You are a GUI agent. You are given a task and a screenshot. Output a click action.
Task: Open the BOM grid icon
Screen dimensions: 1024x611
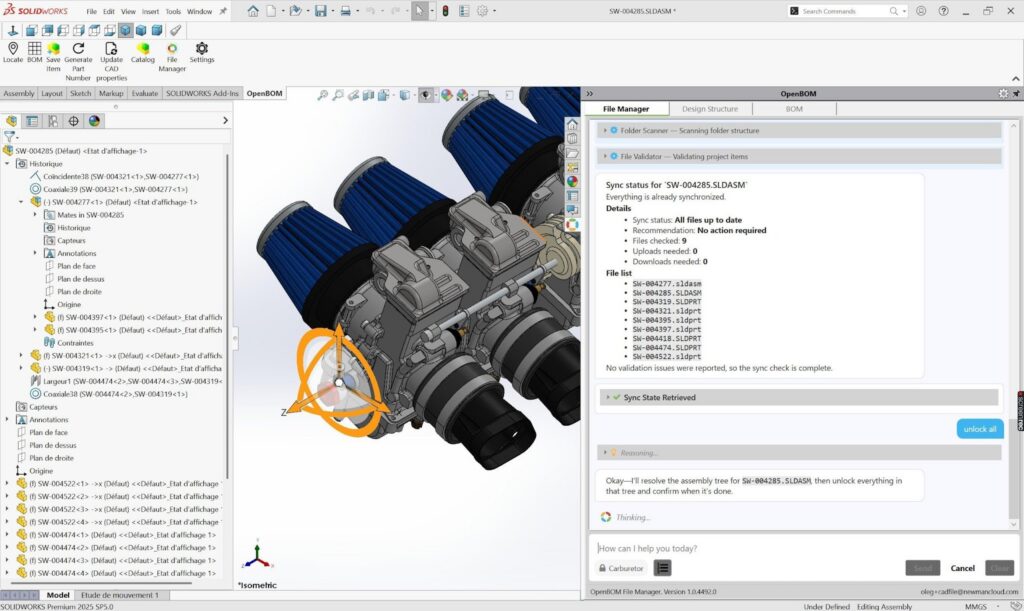pos(34,48)
